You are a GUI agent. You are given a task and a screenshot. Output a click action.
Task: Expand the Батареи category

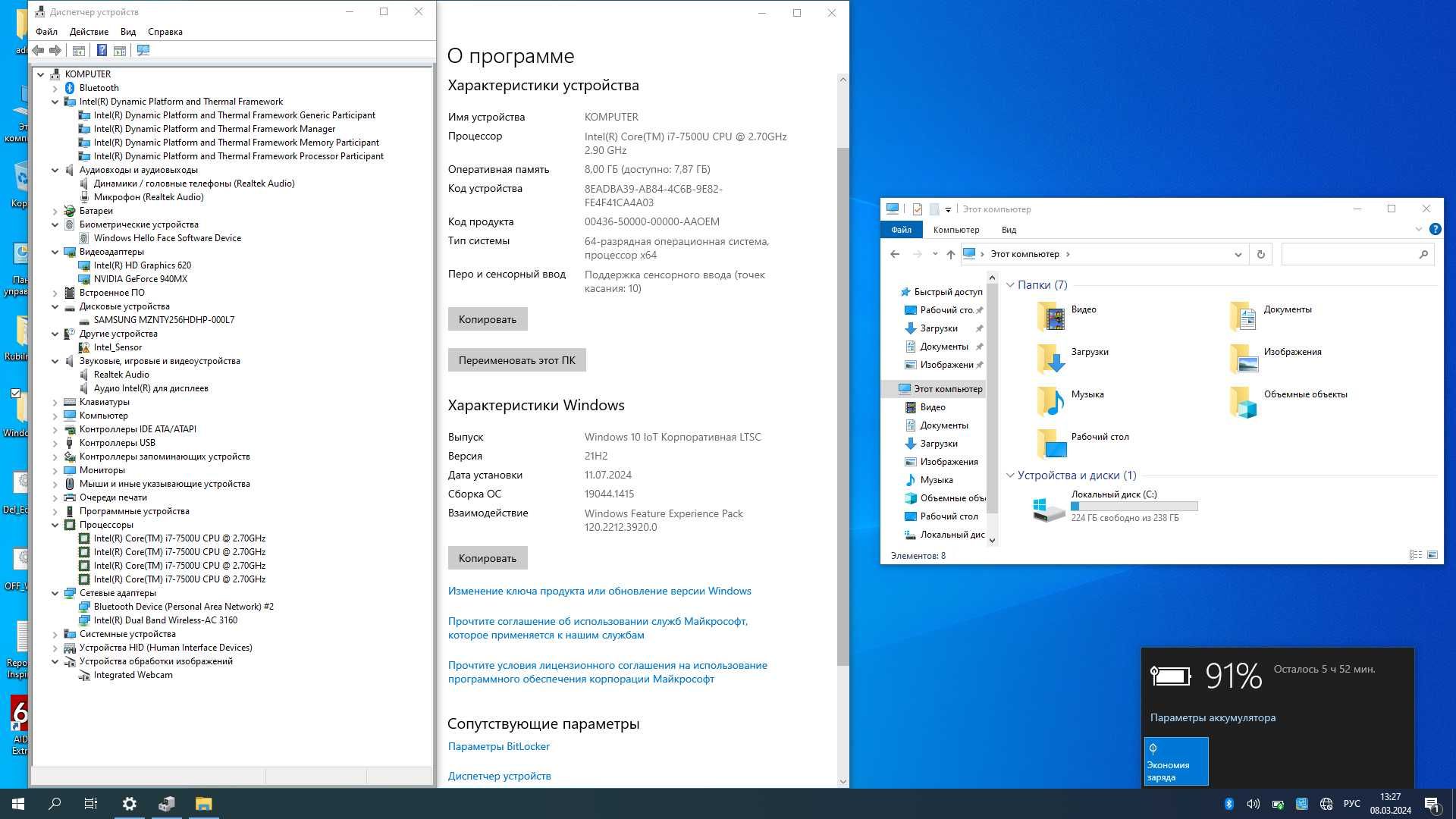pos(55,211)
